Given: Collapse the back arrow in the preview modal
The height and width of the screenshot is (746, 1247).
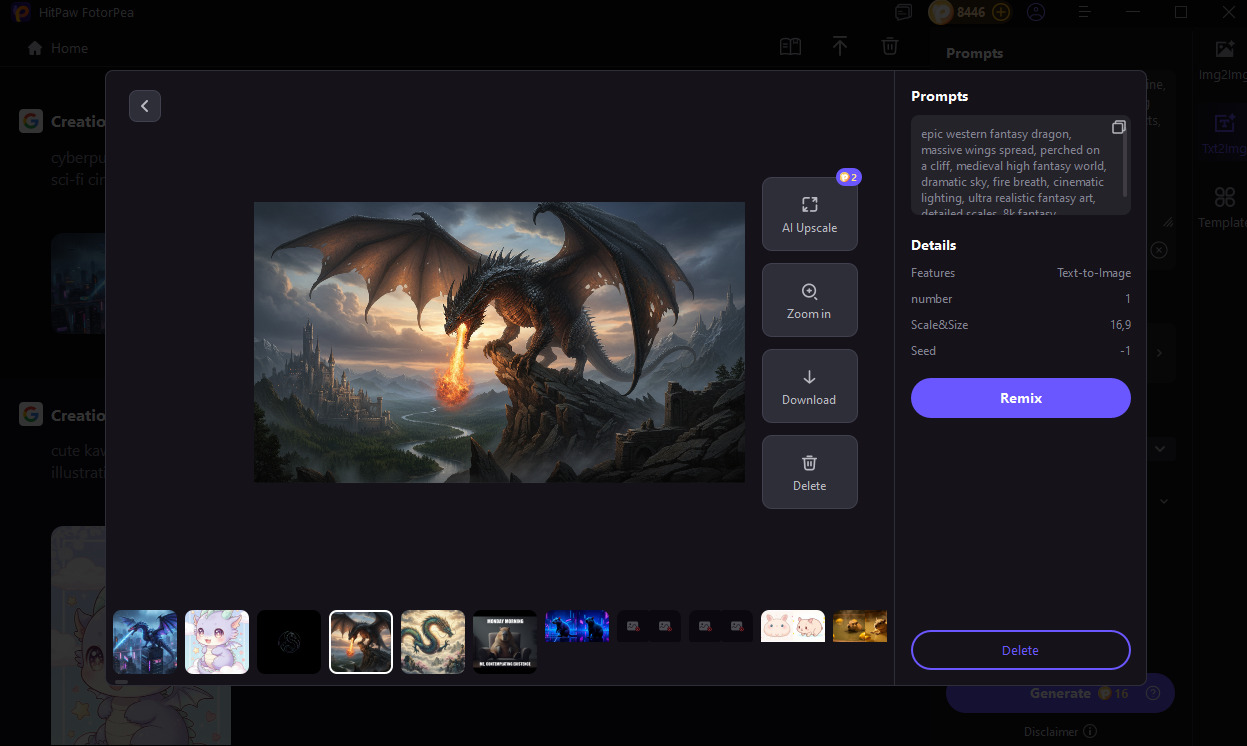Looking at the screenshot, I should point(144,105).
